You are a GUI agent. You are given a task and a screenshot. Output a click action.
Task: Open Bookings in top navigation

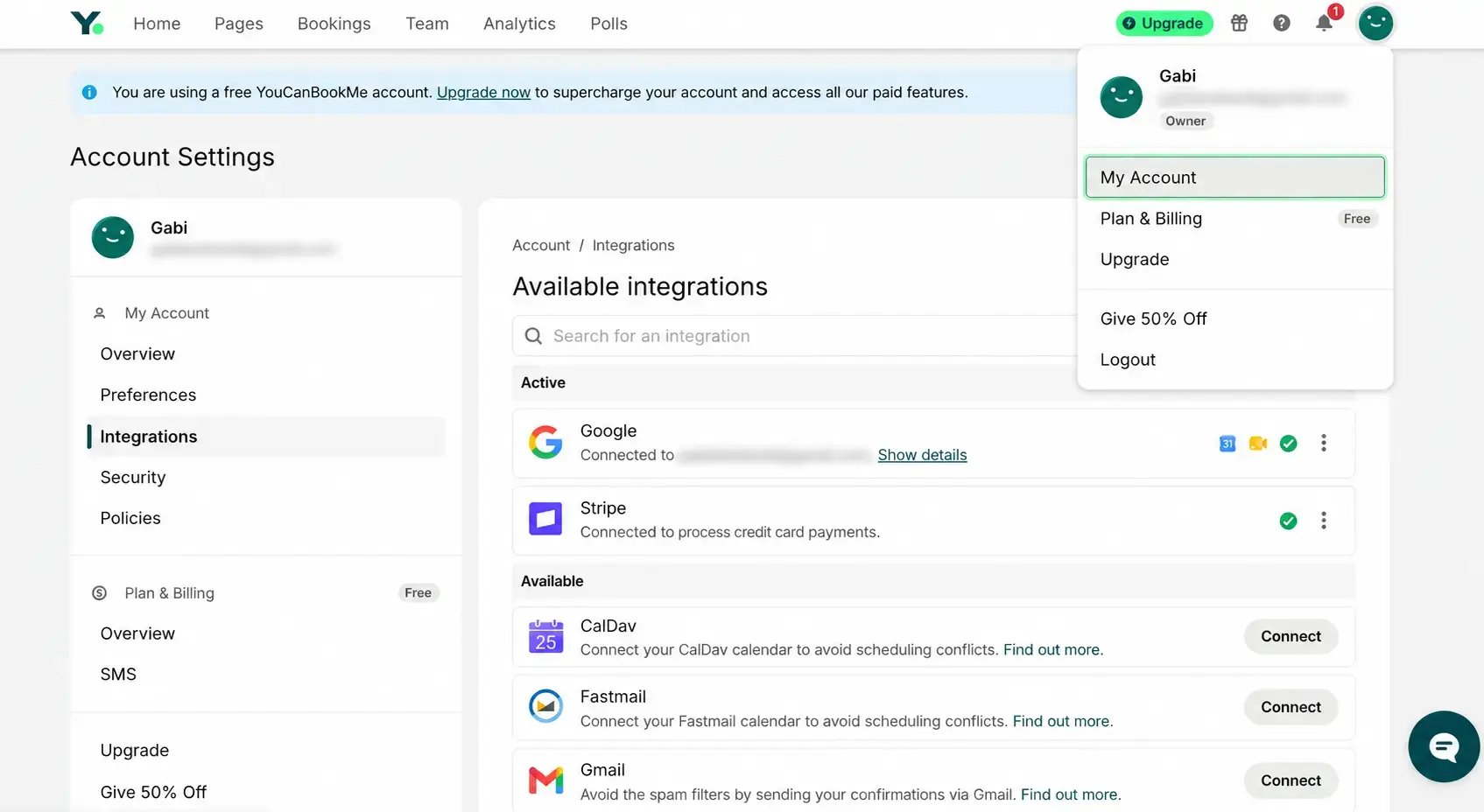334,24
